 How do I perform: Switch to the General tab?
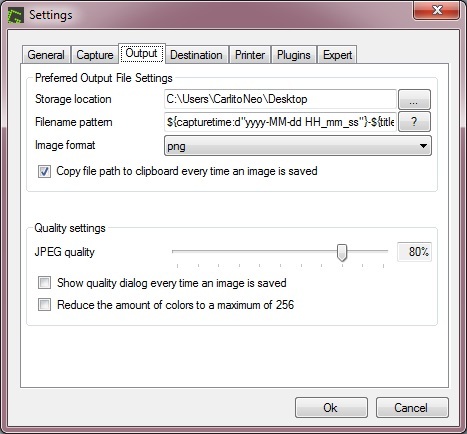click(x=46, y=55)
